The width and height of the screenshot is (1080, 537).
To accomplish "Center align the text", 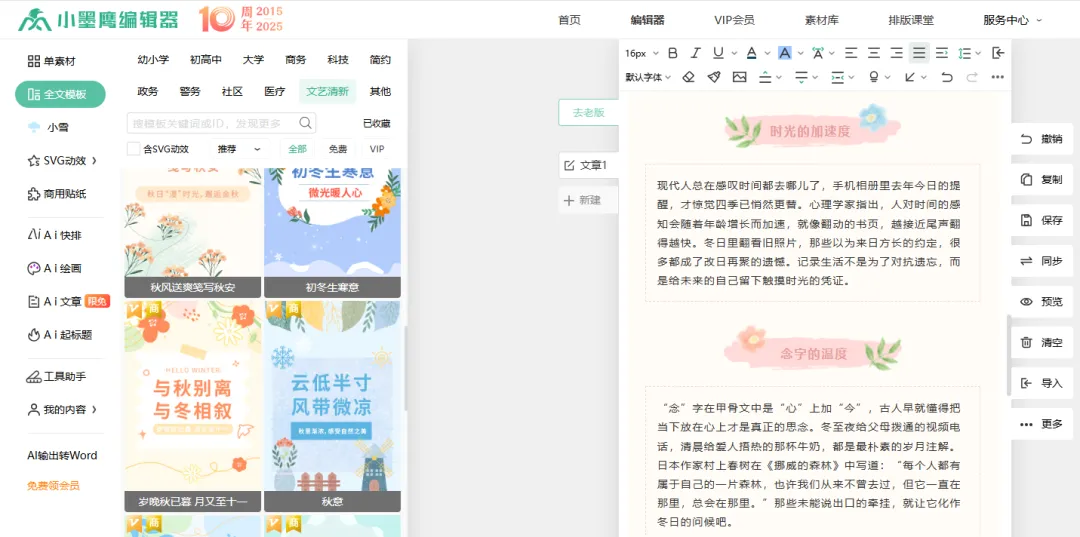I will [x=873, y=53].
